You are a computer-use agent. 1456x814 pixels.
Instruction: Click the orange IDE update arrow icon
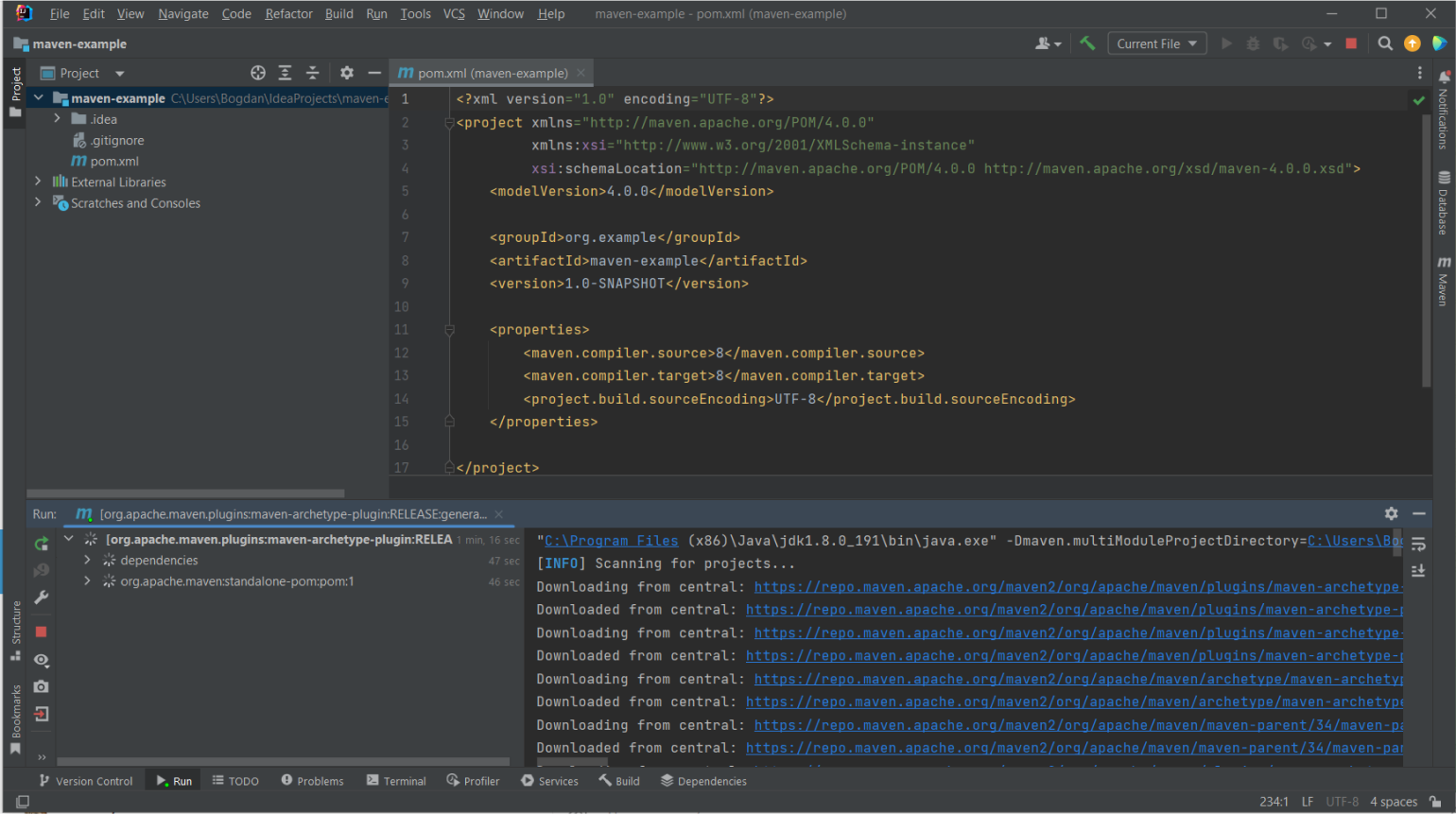point(1413,43)
